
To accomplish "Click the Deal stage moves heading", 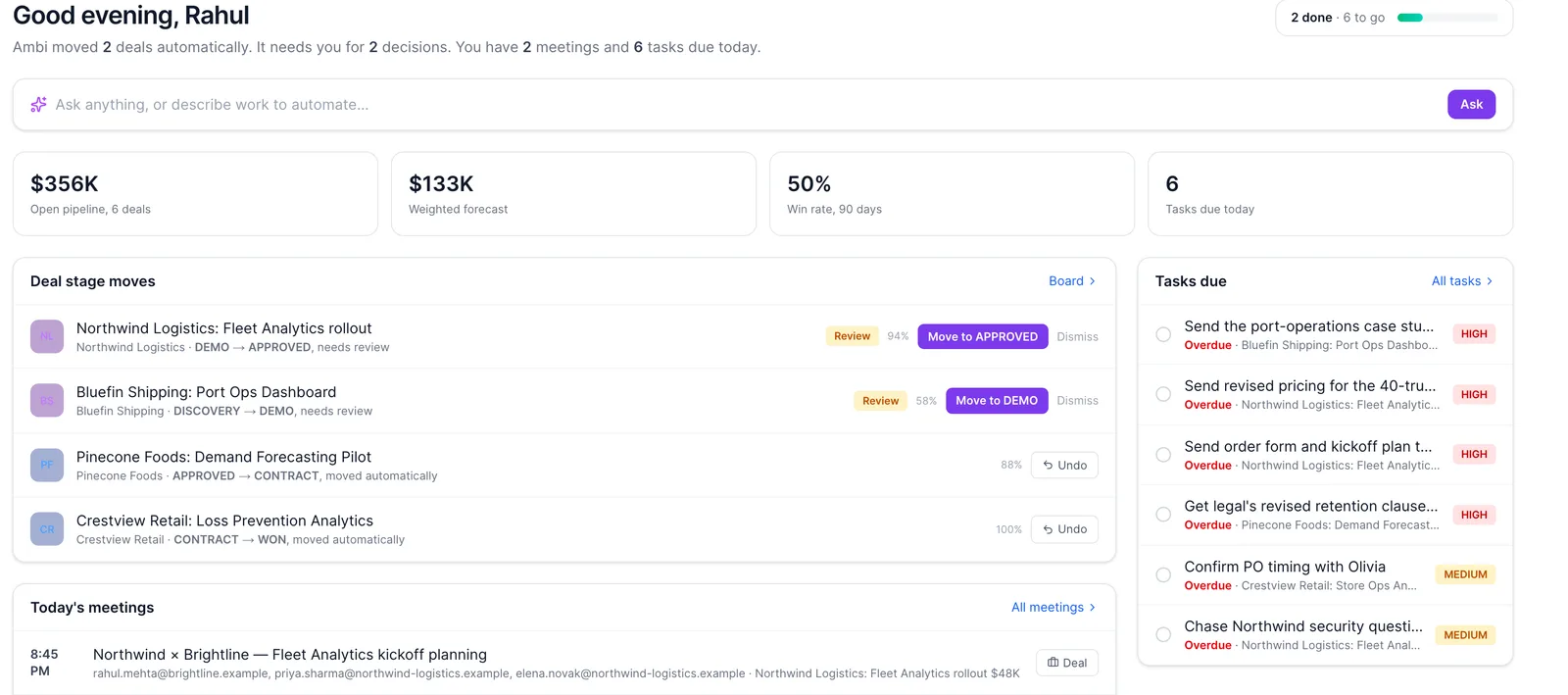I will (93, 281).
